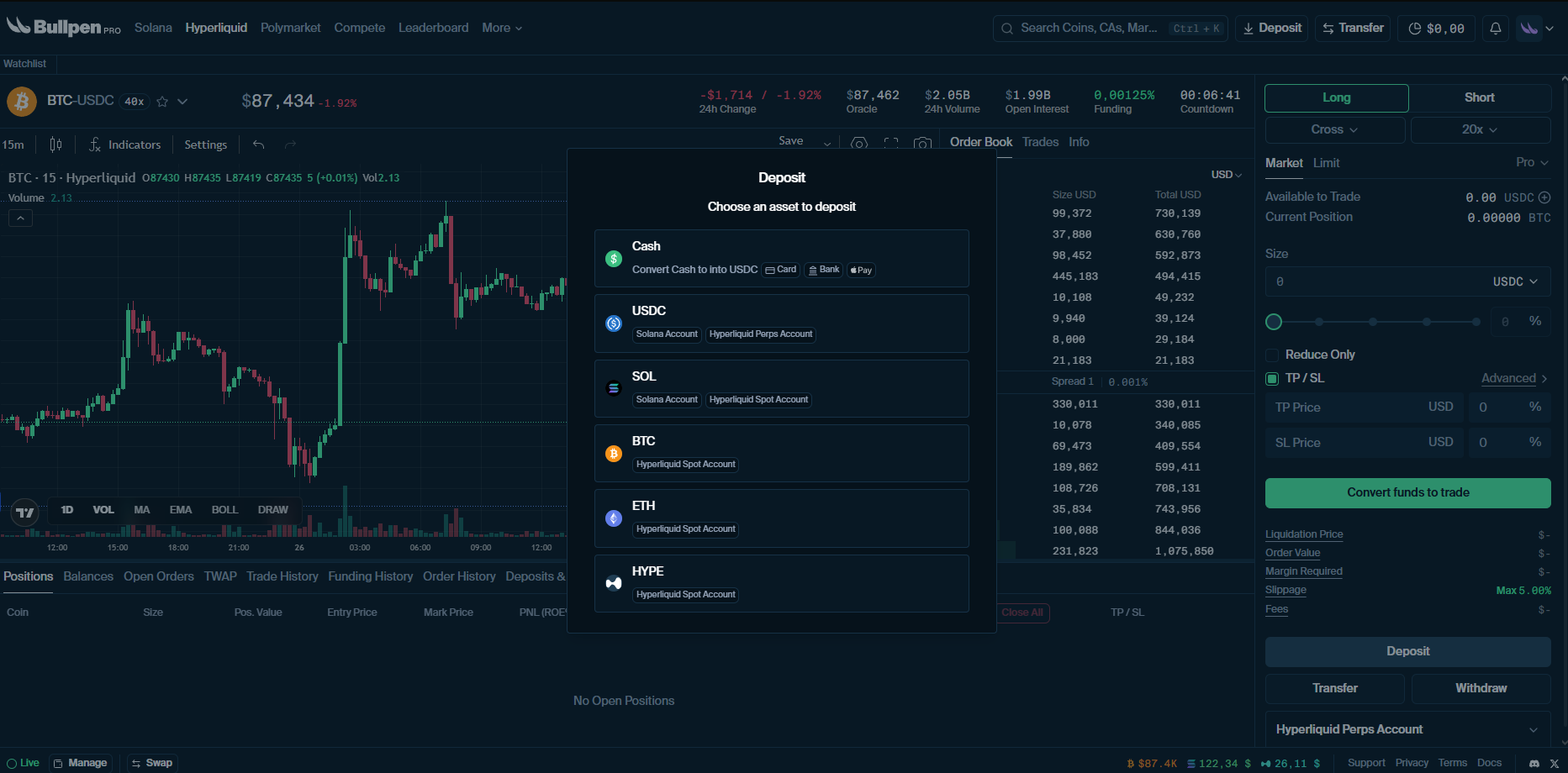
Task: Open the Cross margin mode dropdown
Action: pyautogui.click(x=1334, y=129)
